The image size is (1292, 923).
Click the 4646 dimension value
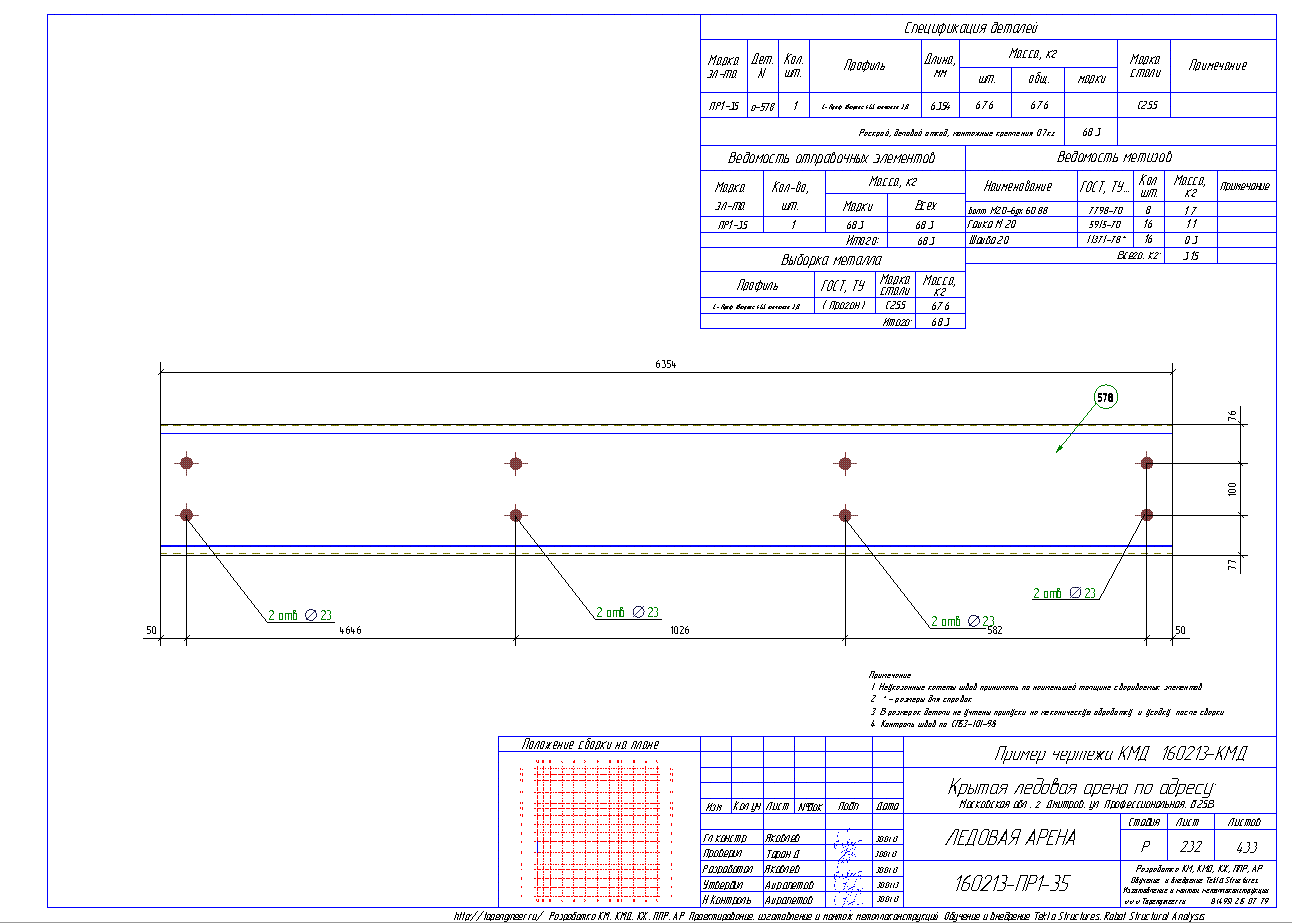tap(349, 631)
